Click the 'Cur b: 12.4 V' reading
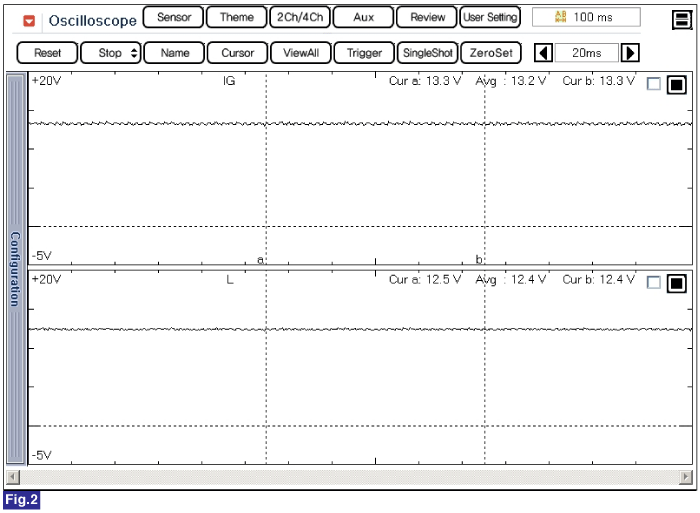This screenshot has width=700, height=513. click(x=598, y=280)
